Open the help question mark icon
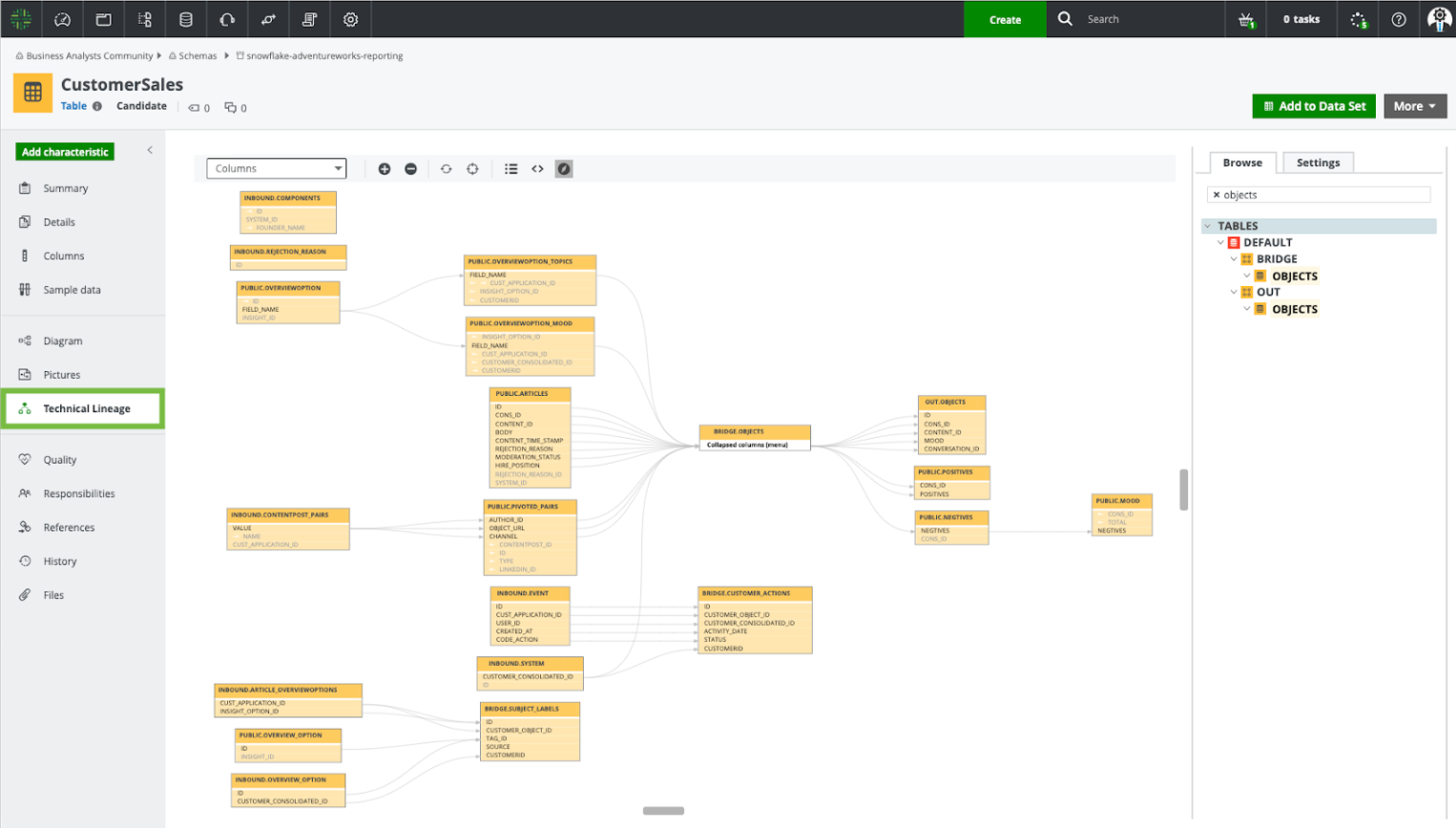Image resolution: width=1456 pixels, height=828 pixels. click(1398, 19)
